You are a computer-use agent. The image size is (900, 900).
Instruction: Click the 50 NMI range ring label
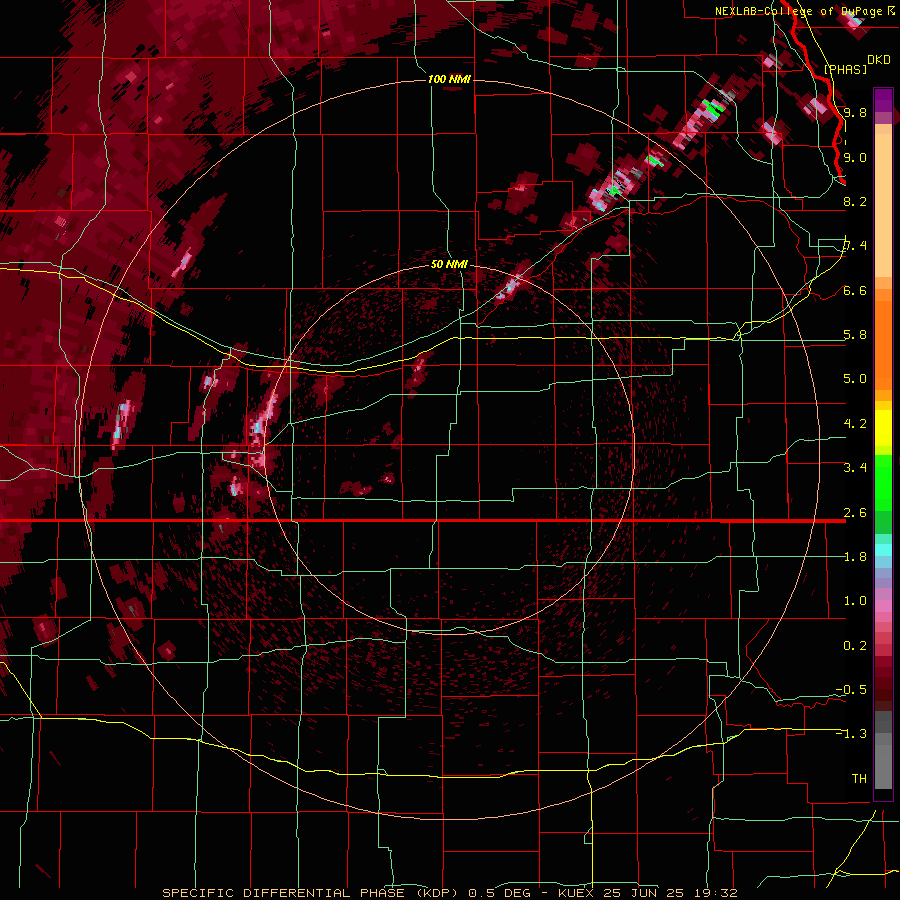(449, 264)
